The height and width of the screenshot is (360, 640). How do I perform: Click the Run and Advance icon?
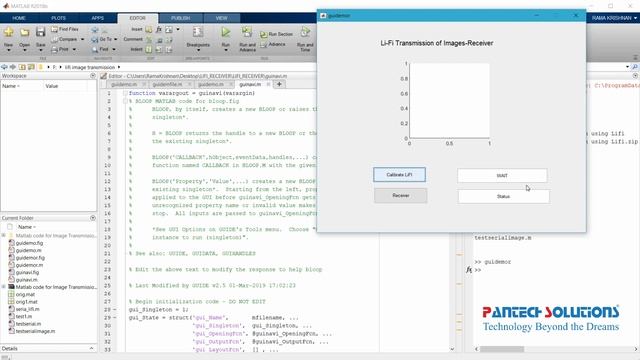point(247,32)
